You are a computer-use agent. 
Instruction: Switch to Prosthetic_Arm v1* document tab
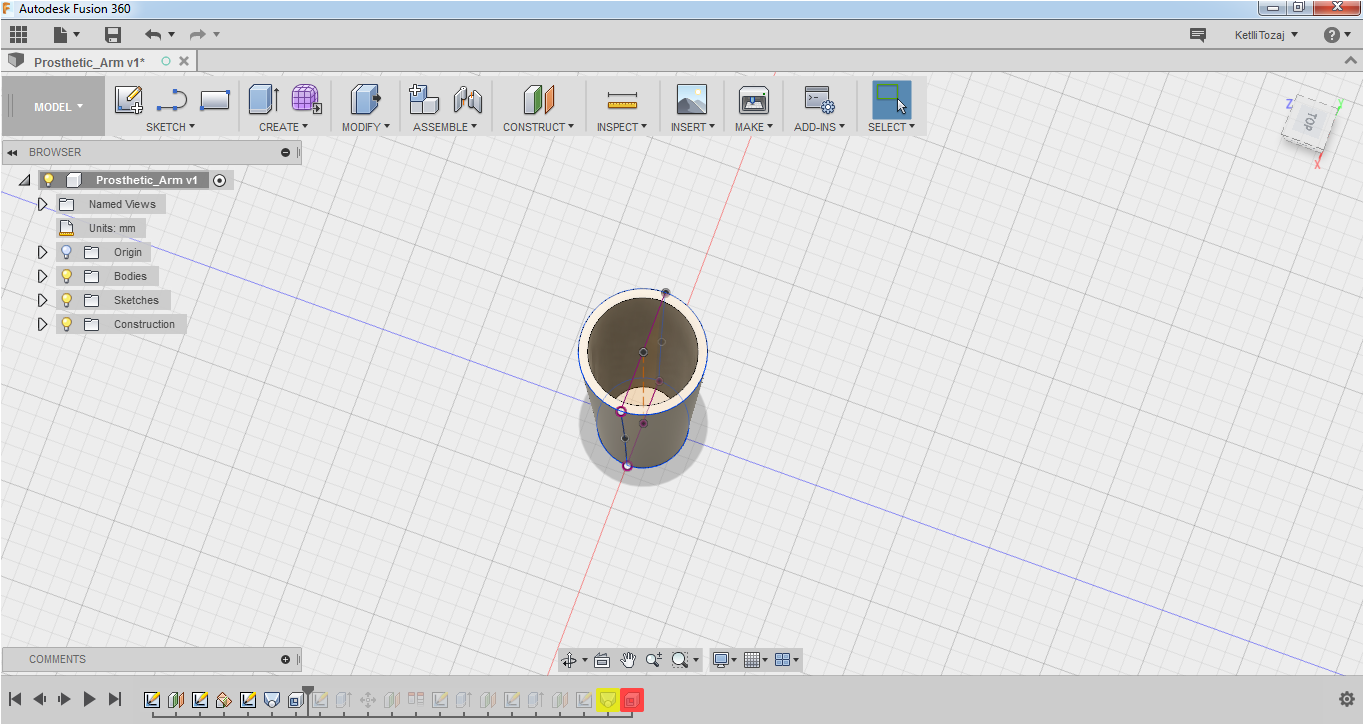click(89, 62)
